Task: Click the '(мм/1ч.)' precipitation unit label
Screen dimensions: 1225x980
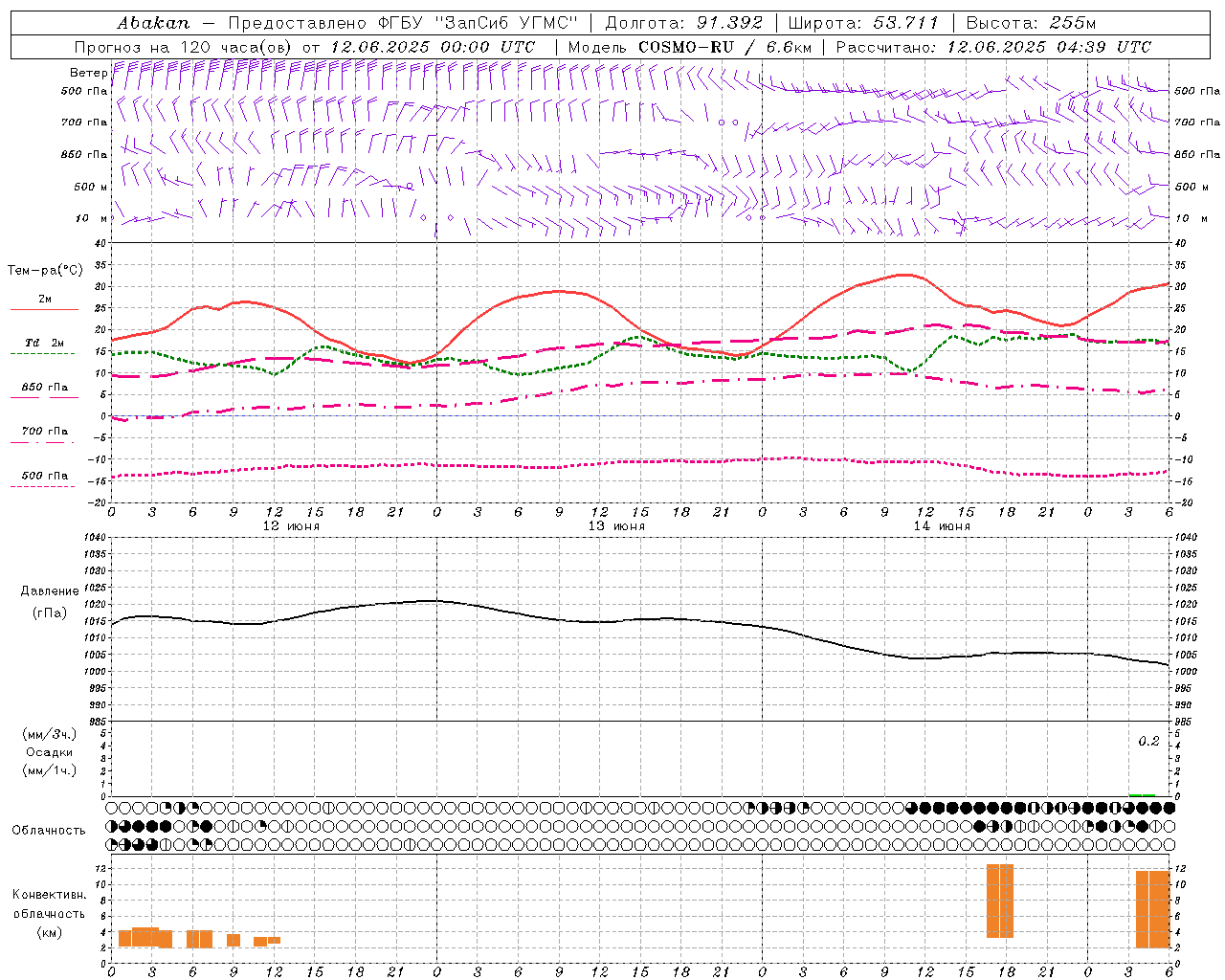Action: [50, 770]
